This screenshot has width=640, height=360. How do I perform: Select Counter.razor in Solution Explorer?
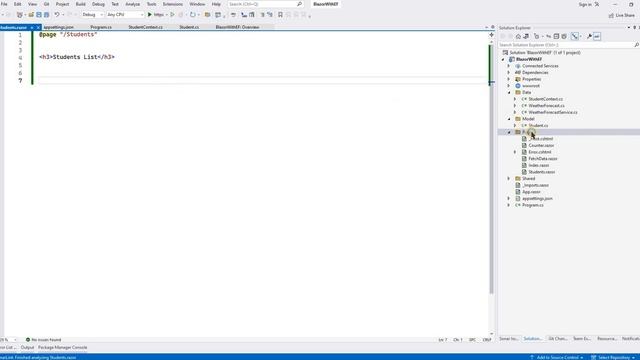[541, 145]
